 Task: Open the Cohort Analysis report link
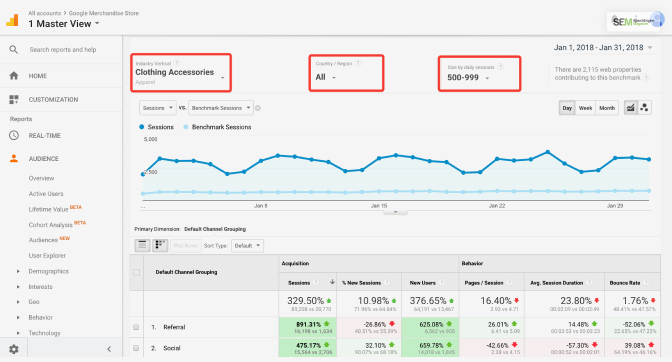click(51, 225)
